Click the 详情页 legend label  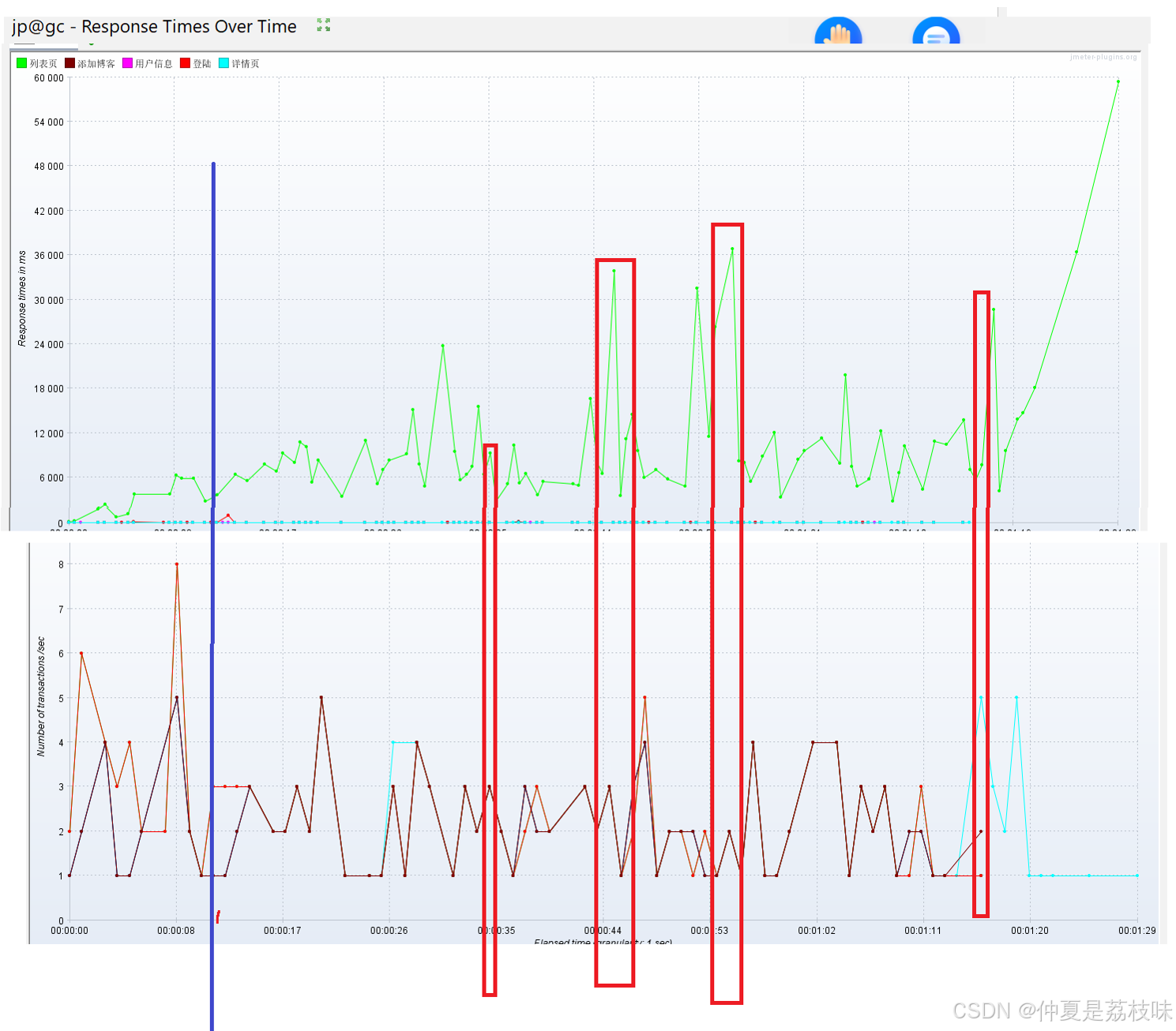(246, 64)
